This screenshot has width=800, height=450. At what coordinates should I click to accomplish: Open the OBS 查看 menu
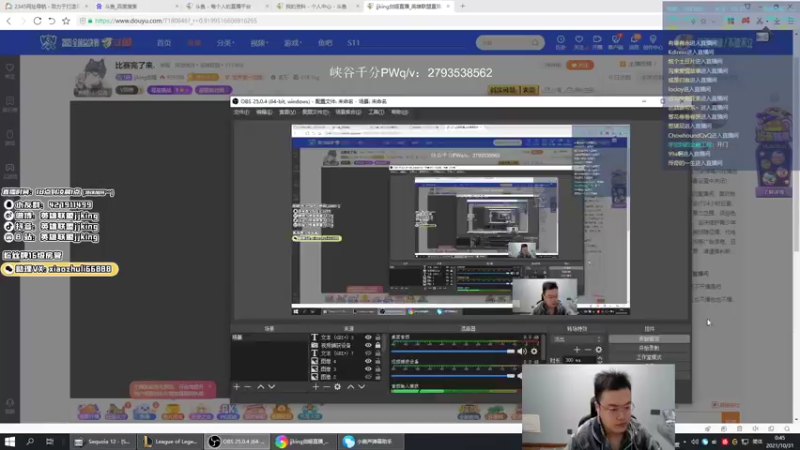[x=287, y=112]
